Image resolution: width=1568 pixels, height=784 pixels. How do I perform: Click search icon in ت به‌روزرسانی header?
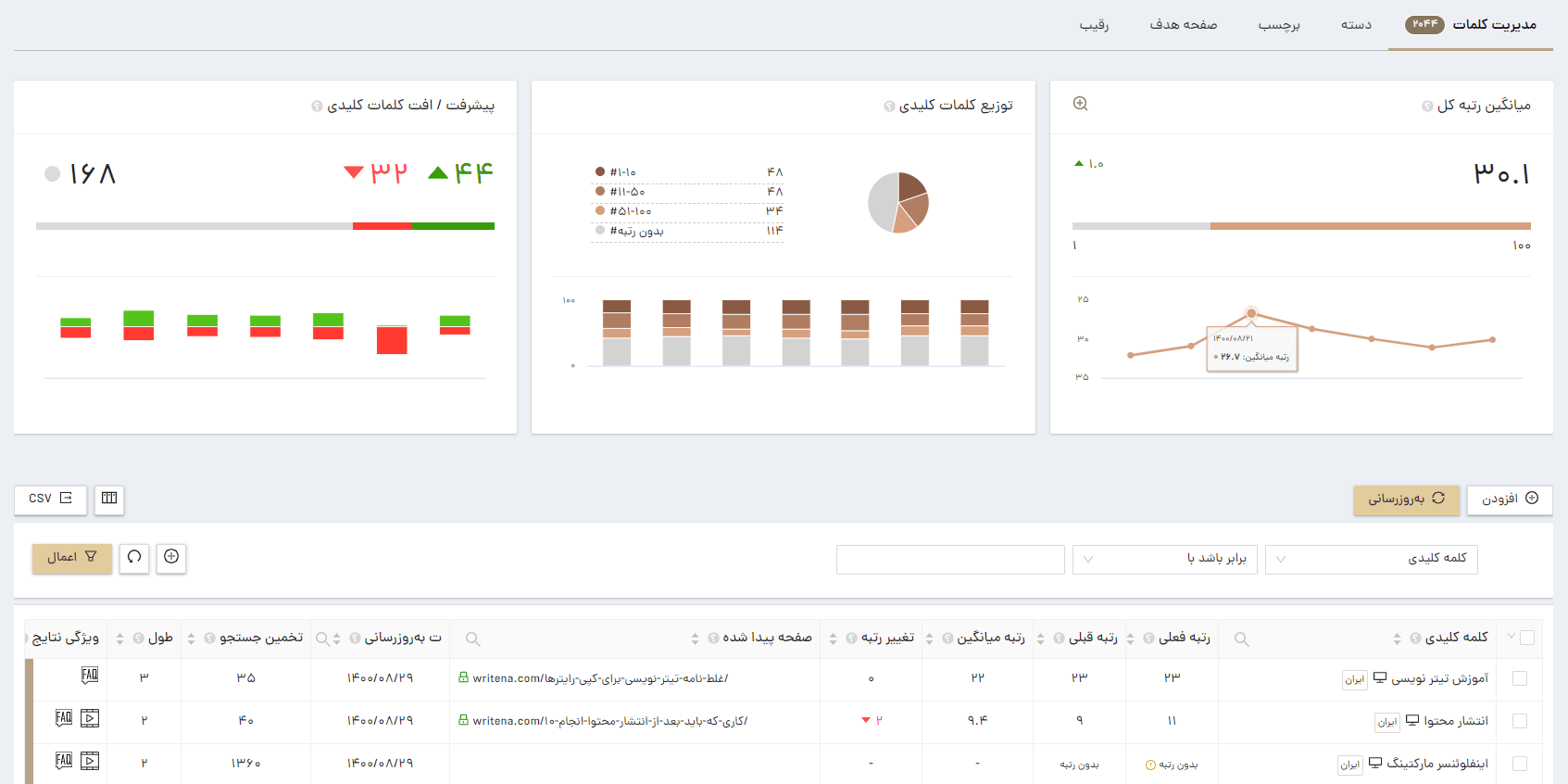(x=322, y=639)
